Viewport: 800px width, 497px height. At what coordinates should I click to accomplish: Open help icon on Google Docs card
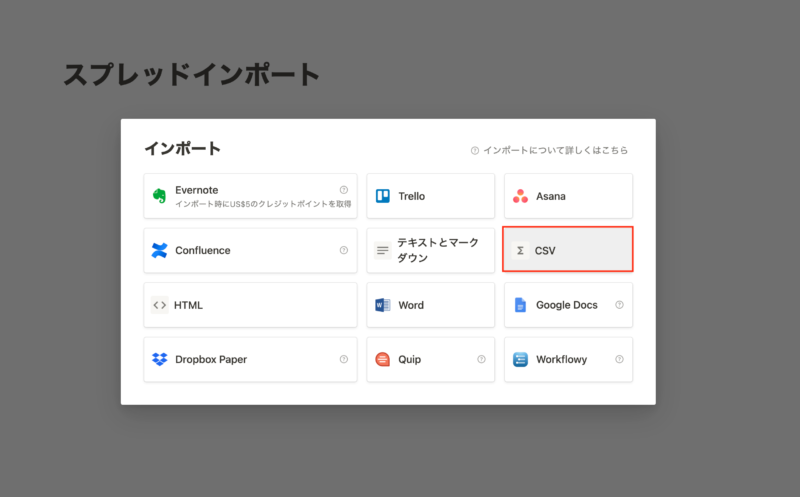pos(619,305)
